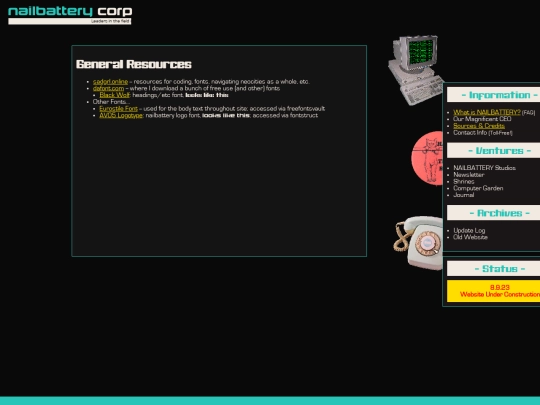The width and height of the screenshot is (540, 405).
Task: Click the yellow Website Under Construction banner
Action: 493,291
